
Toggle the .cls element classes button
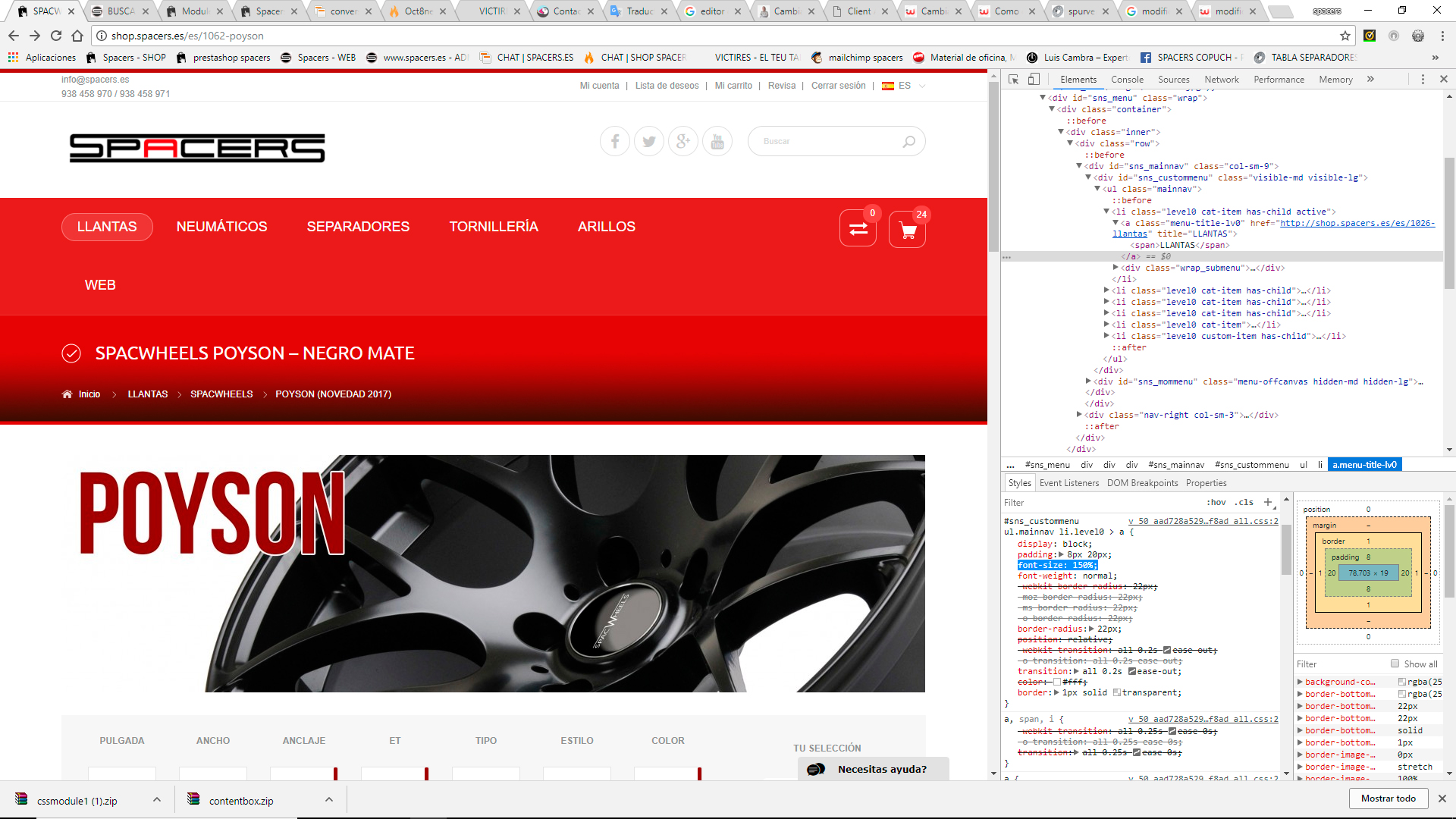[x=1244, y=502]
